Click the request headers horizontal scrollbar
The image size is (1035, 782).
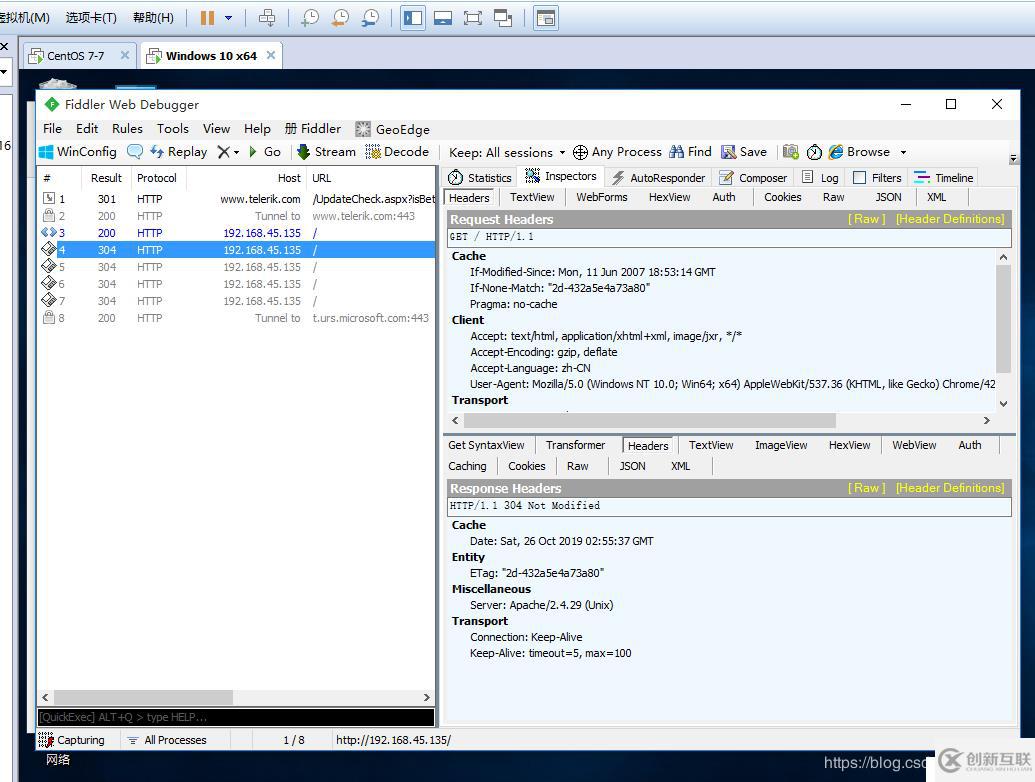coord(650,420)
